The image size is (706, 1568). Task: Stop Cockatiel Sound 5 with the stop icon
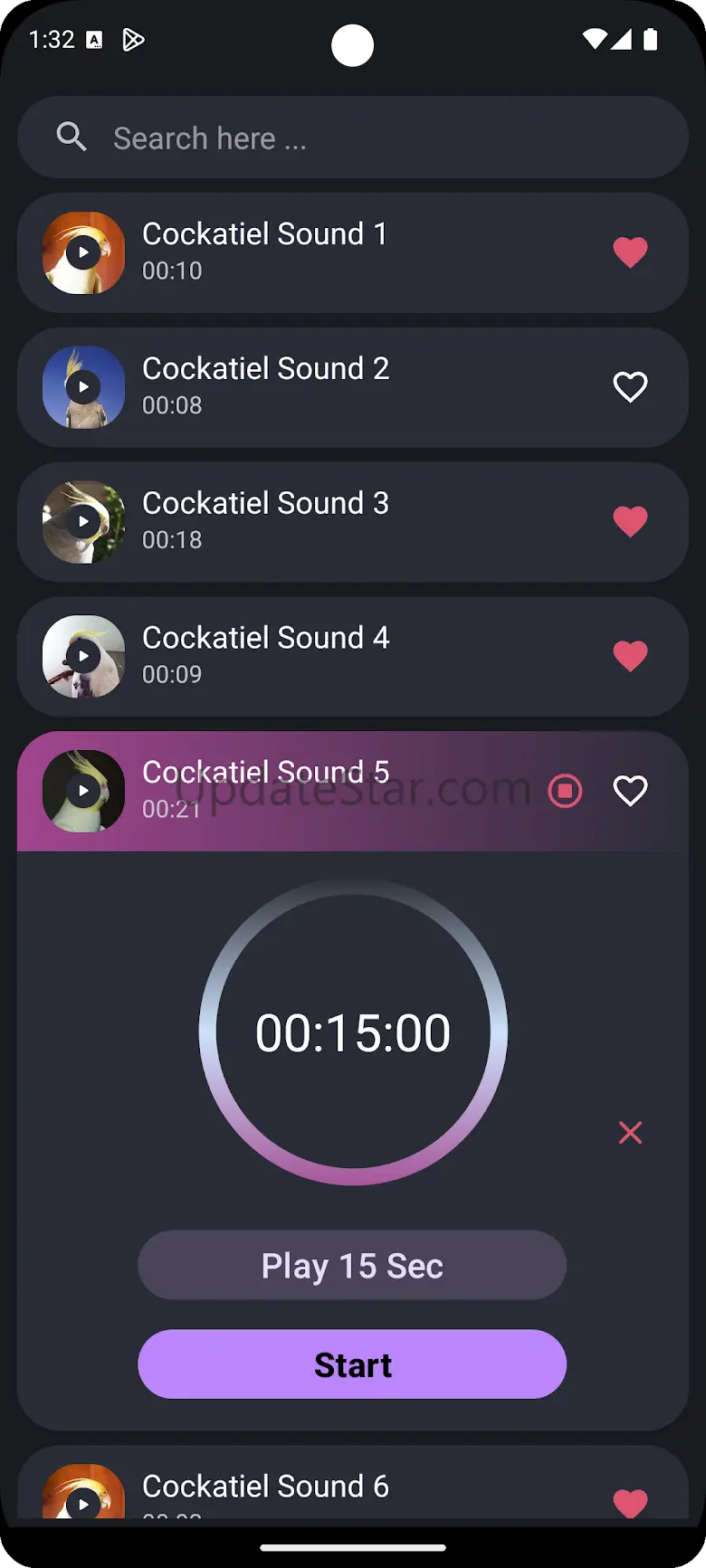click(565, 791)
